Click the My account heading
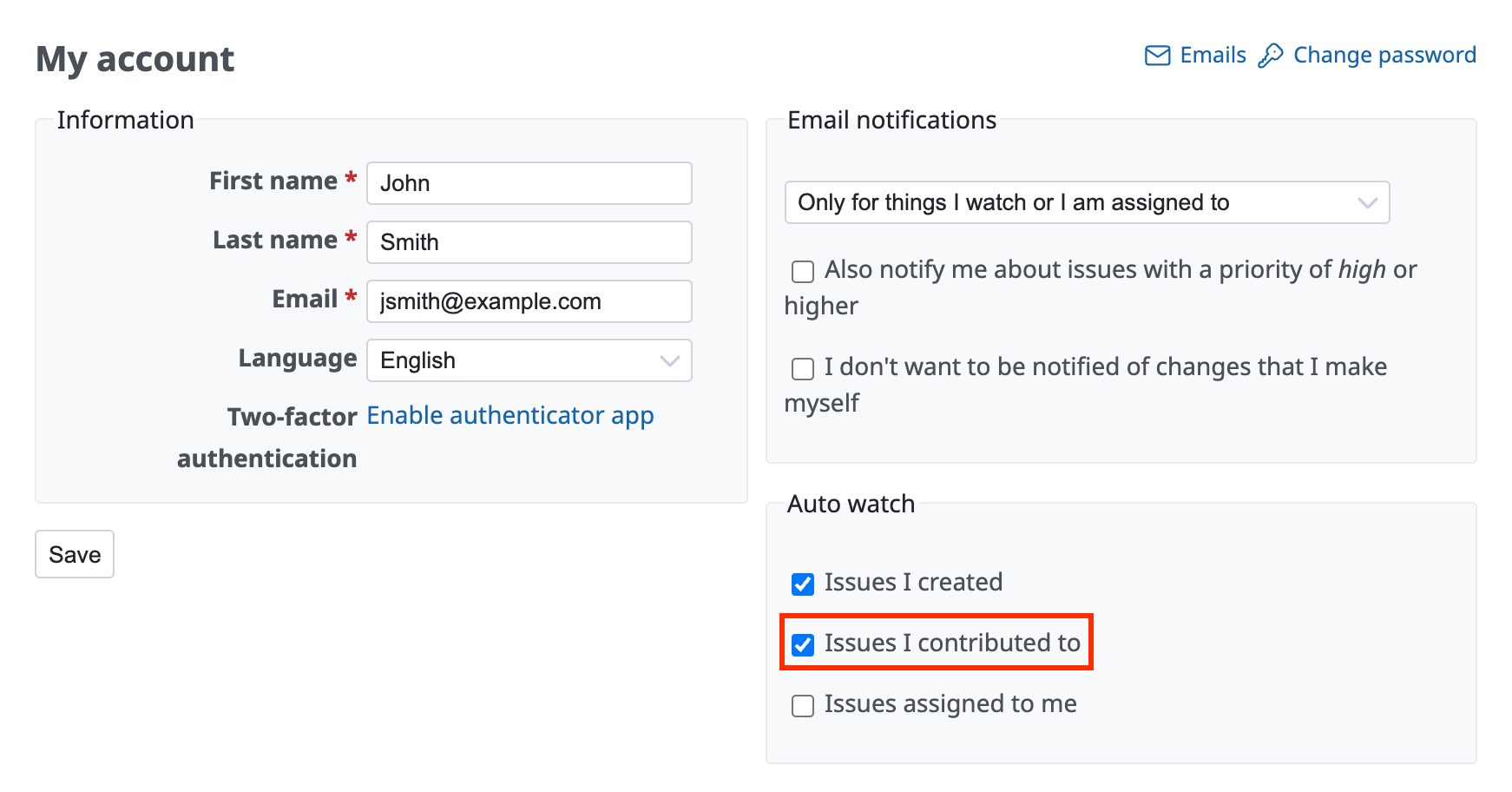 (135, 60)
